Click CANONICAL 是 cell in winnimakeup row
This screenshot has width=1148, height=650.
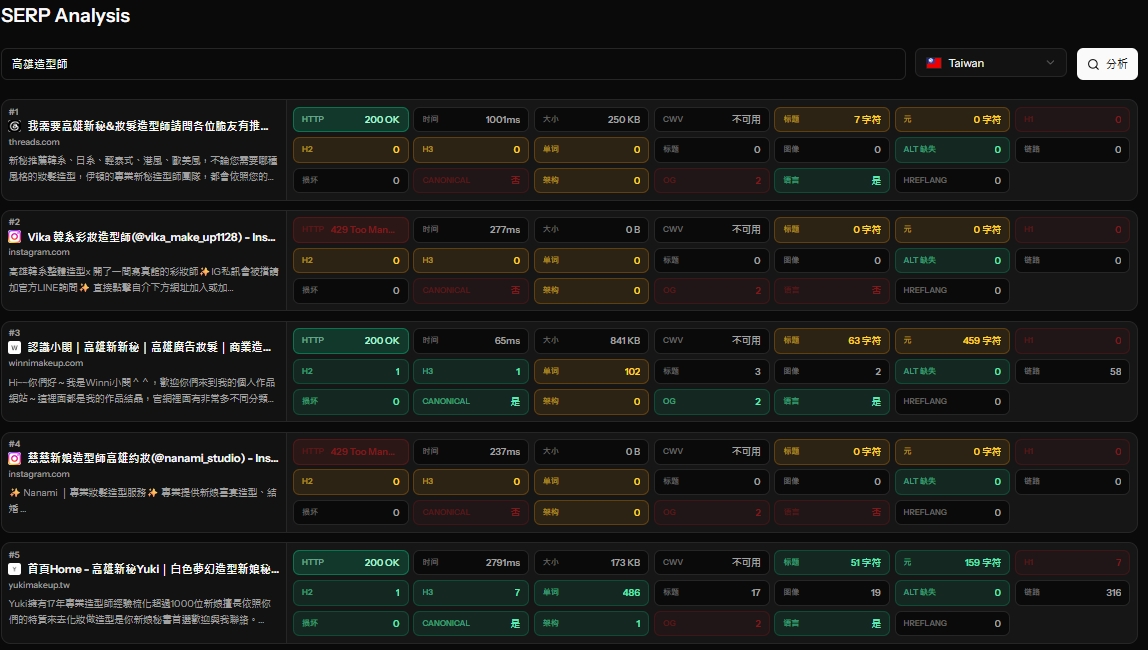click(x=471, y=401)
